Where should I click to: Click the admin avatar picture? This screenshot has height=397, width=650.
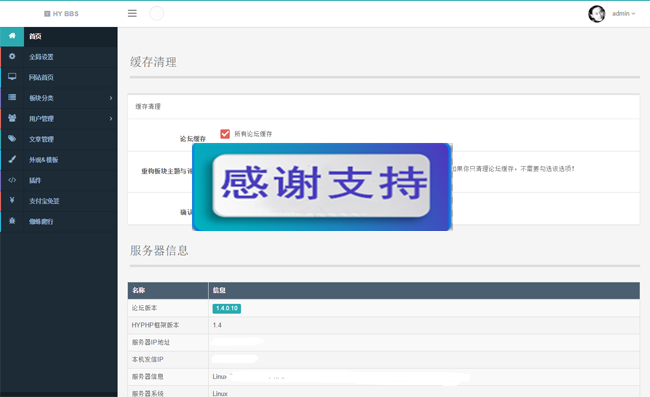point(597,14)
